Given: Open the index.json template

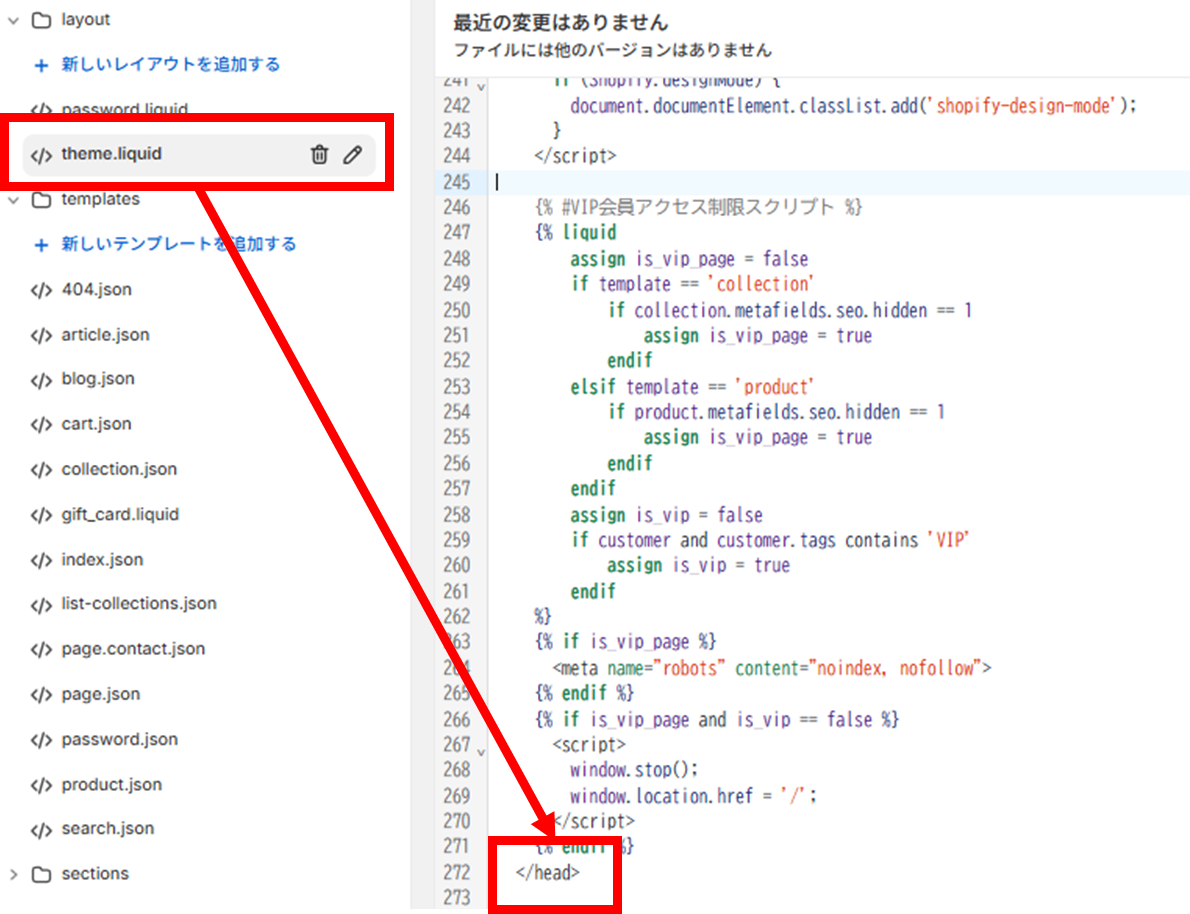Looking at the screenshot, I should (x=102, y=559).
